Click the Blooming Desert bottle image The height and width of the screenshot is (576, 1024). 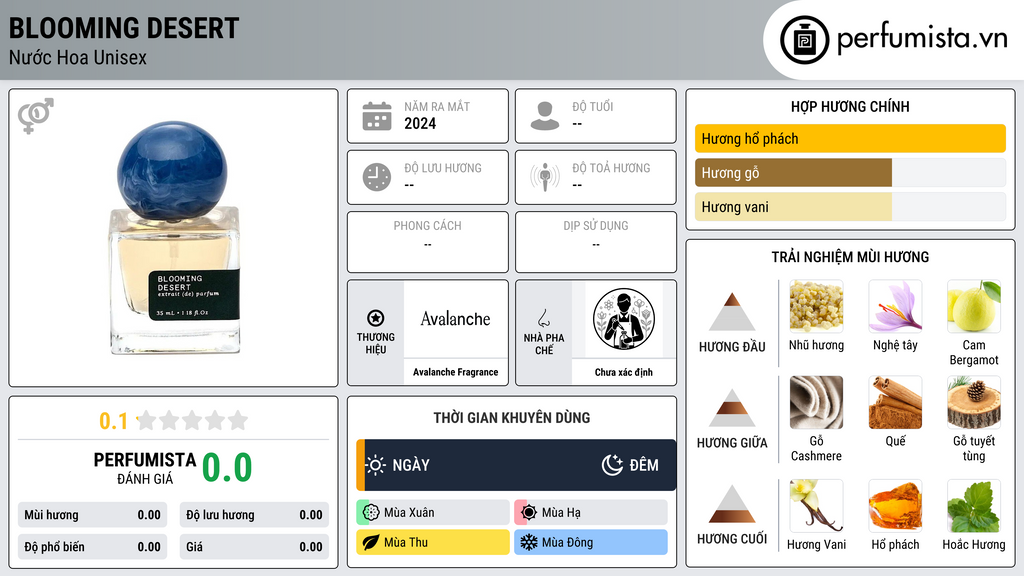pyautogui.click(x=173, y=238)
